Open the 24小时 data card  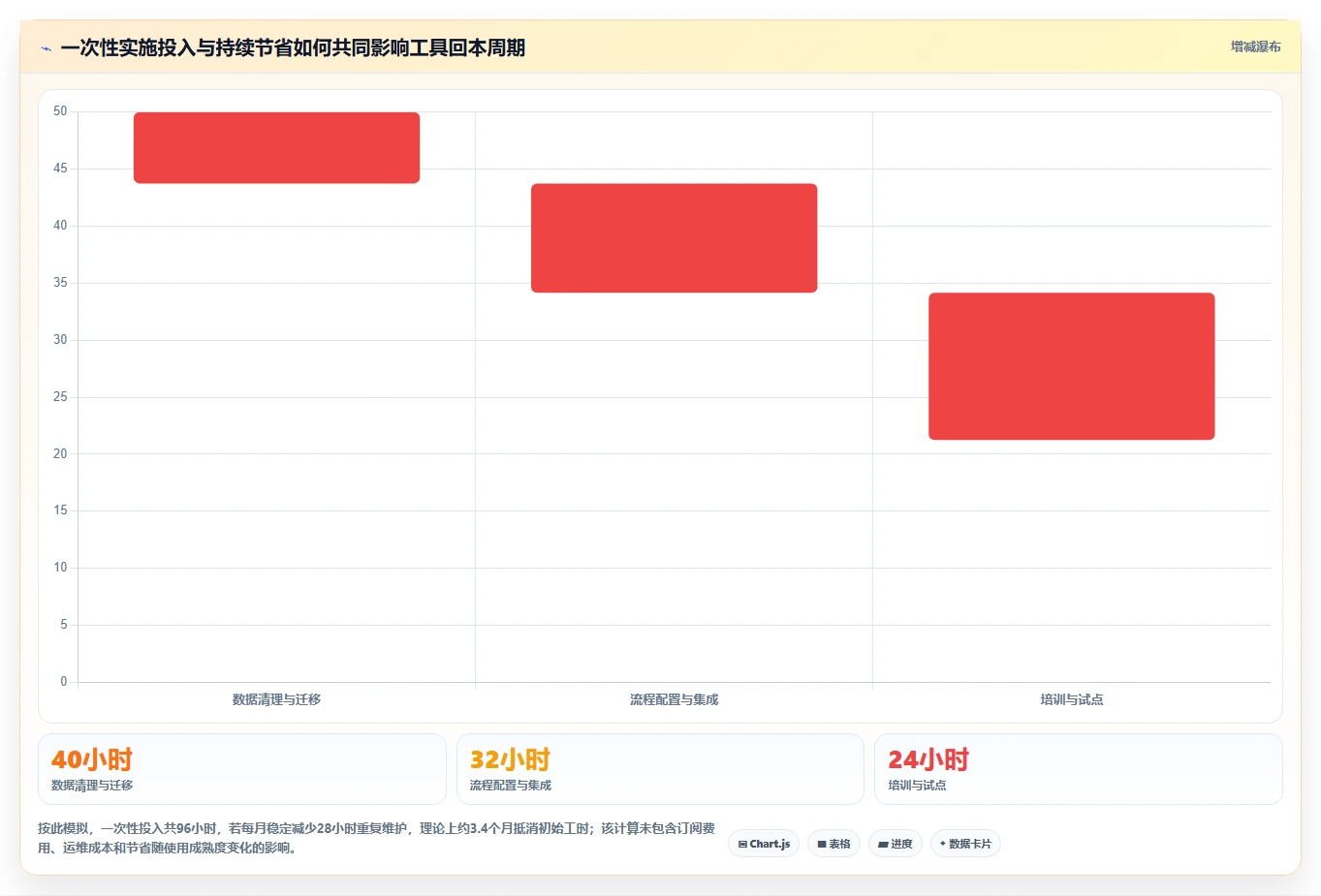click(1078, 769)
